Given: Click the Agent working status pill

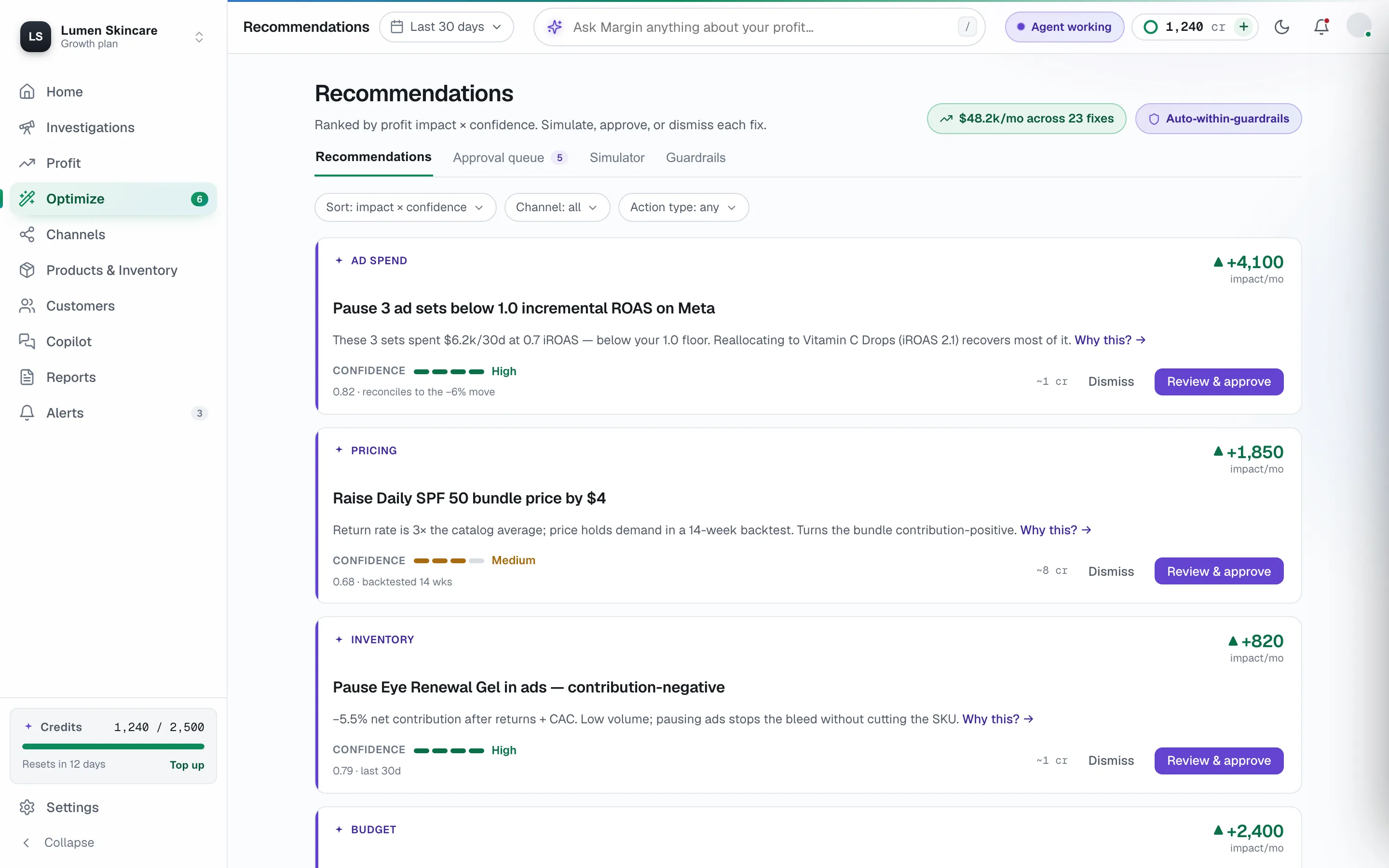Looking at the screenshot, I should point(1064,27).
